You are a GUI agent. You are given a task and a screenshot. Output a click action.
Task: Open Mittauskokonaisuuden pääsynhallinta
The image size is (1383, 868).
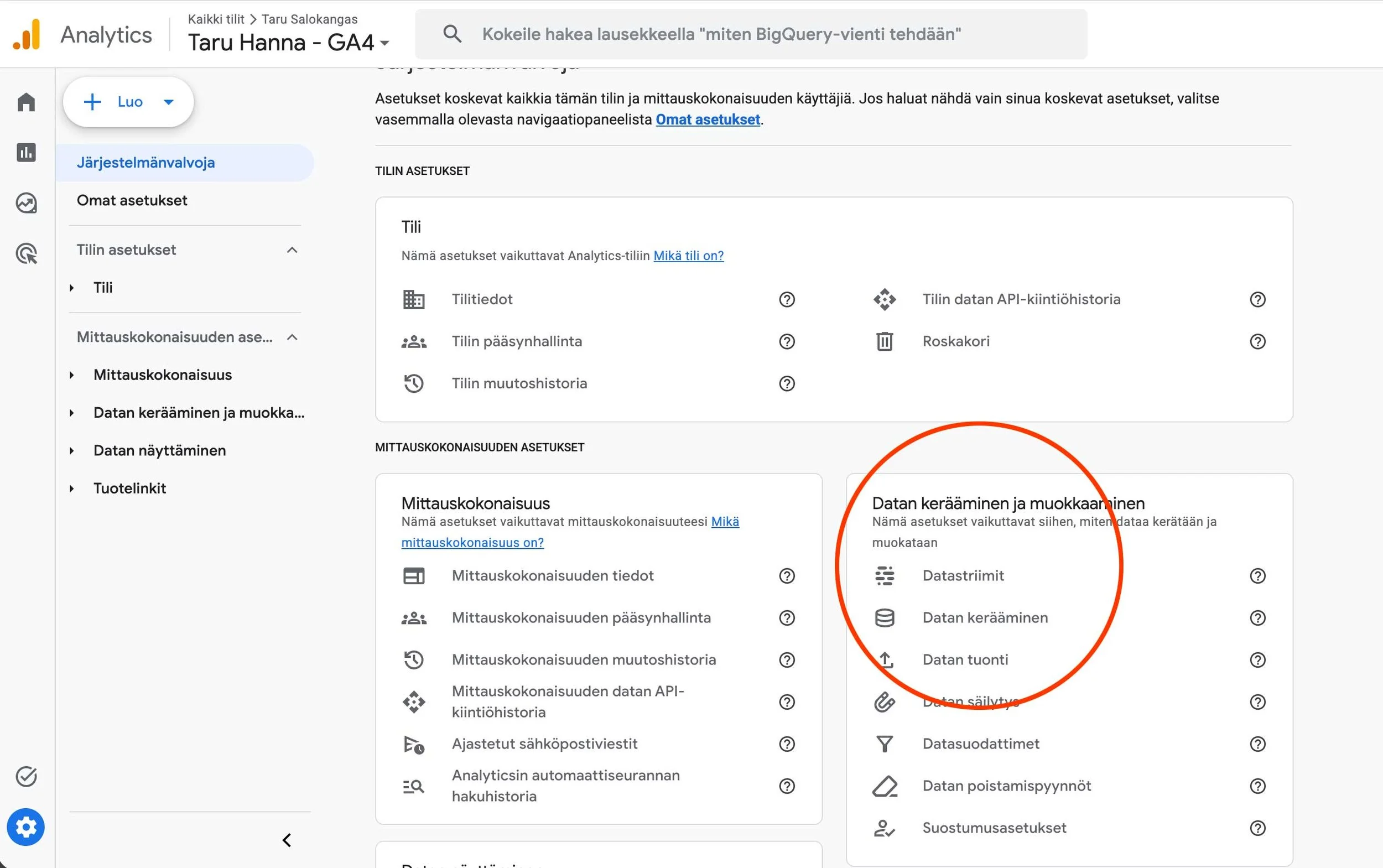click(581, 618)
